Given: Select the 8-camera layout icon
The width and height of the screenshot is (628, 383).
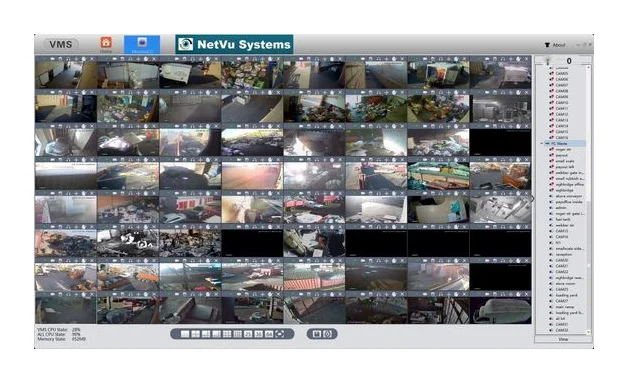Looking at the screenshot, I should (x=216, y=334).
